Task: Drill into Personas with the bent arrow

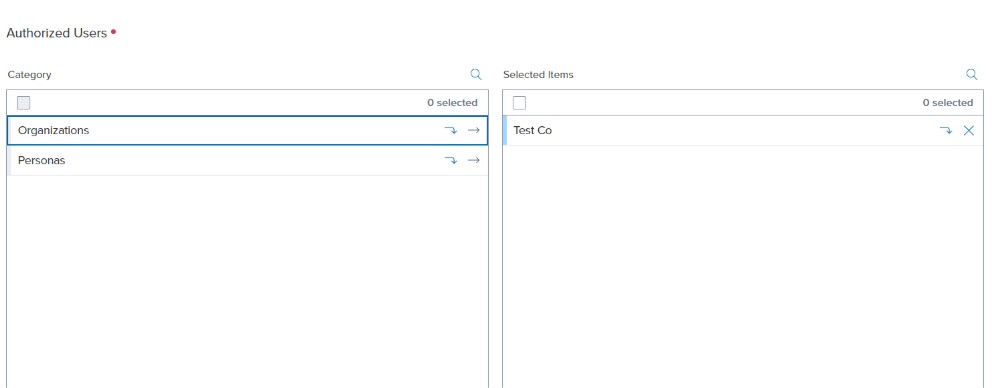Action: (450, 161)
